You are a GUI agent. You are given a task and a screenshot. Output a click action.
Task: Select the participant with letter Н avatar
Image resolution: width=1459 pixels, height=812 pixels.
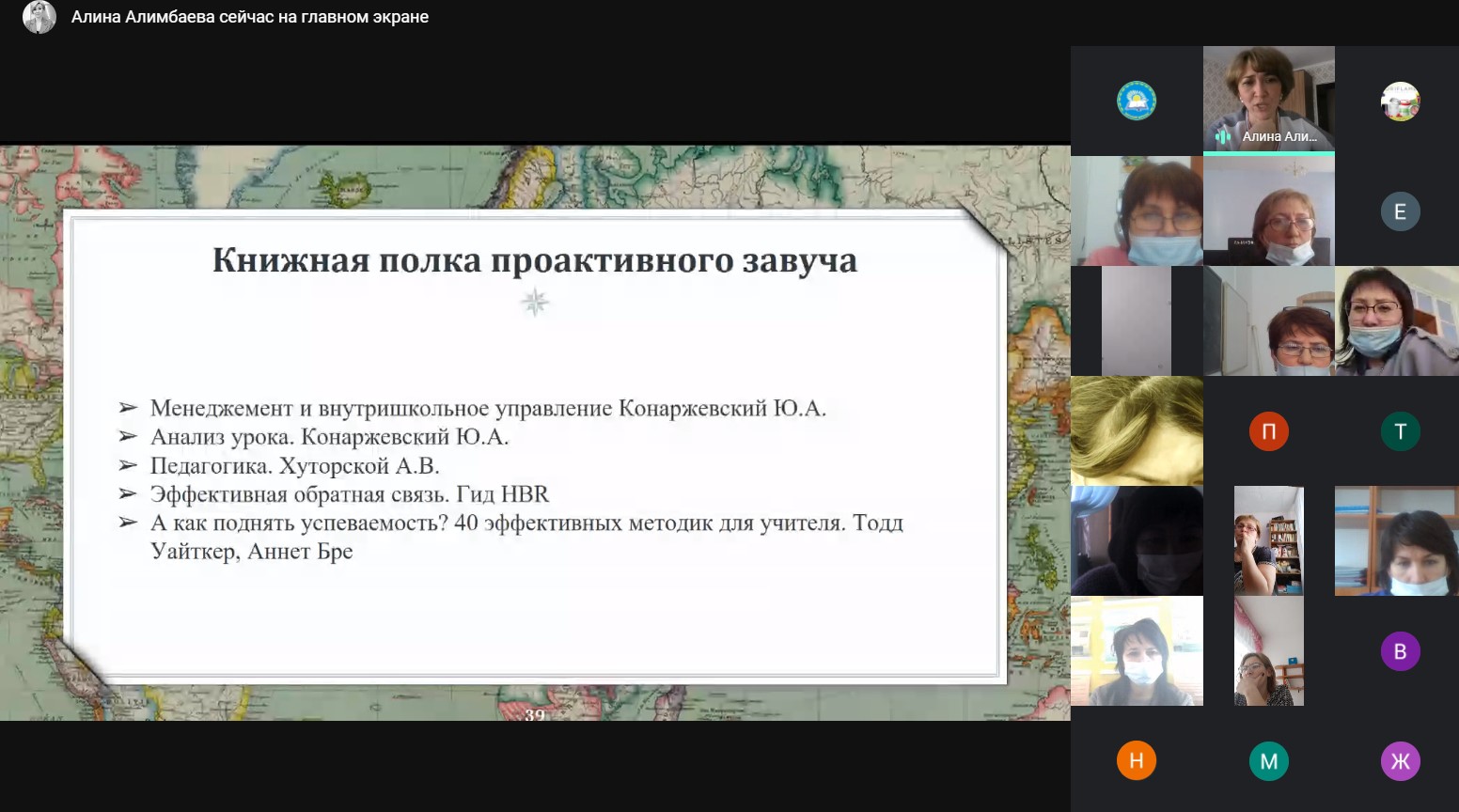[x=1137, y=761]
